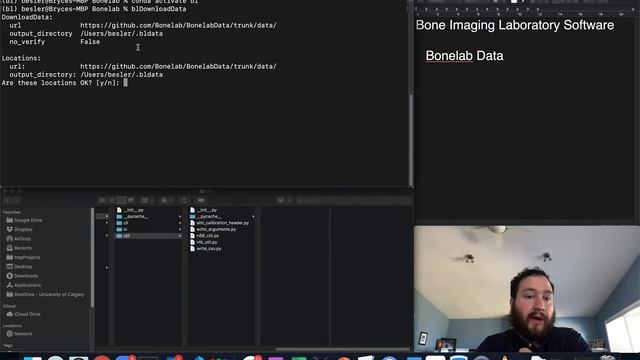
Task: Open iCloud Drive in Finder sidebar
Action: coord(24,314)
